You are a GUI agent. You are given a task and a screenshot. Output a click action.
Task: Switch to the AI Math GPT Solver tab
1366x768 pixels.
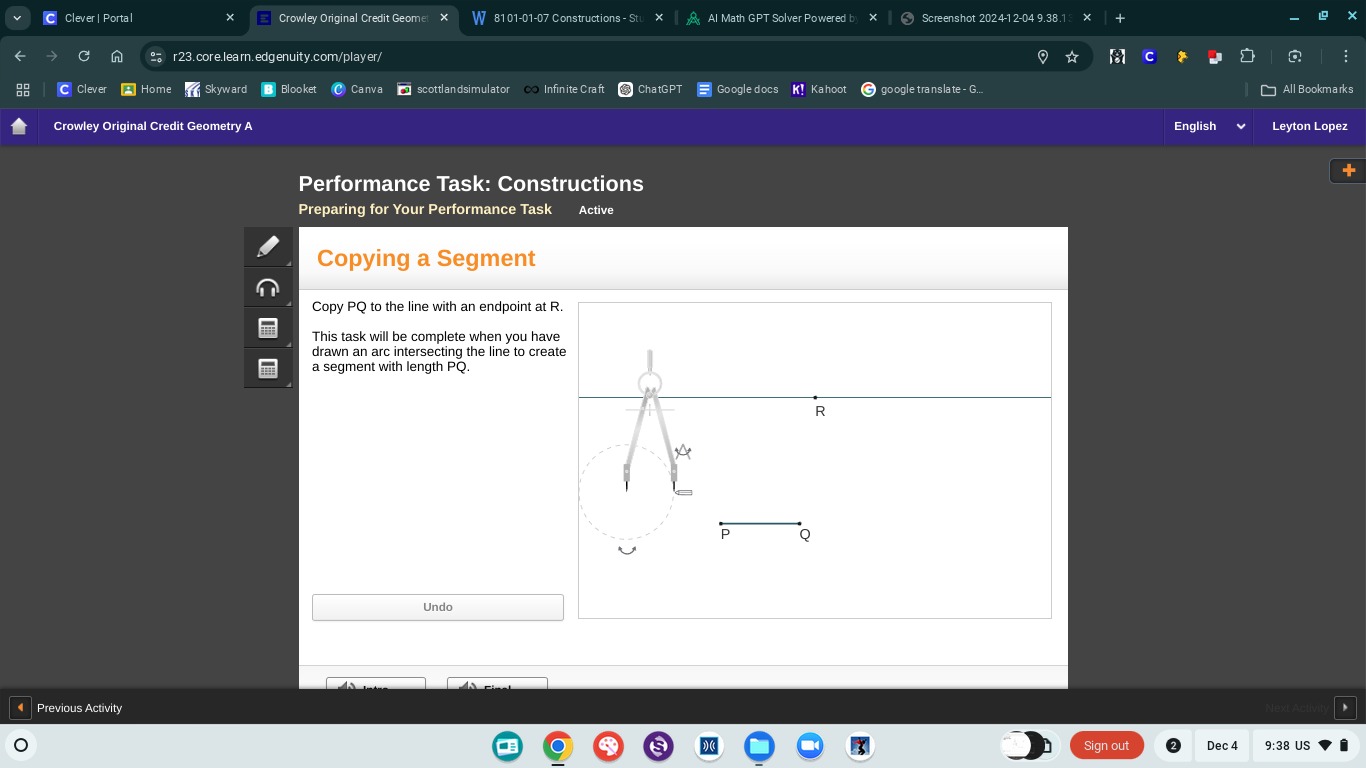pos(782,18)
